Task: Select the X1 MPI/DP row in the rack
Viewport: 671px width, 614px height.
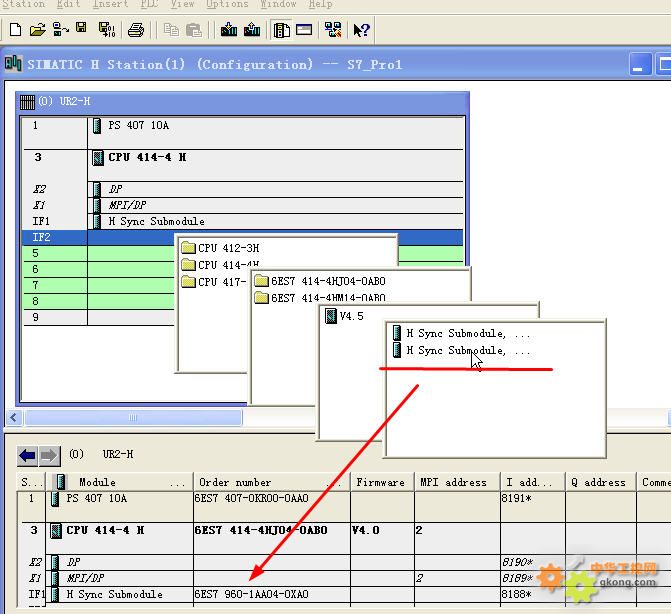Action: (244, 205)
